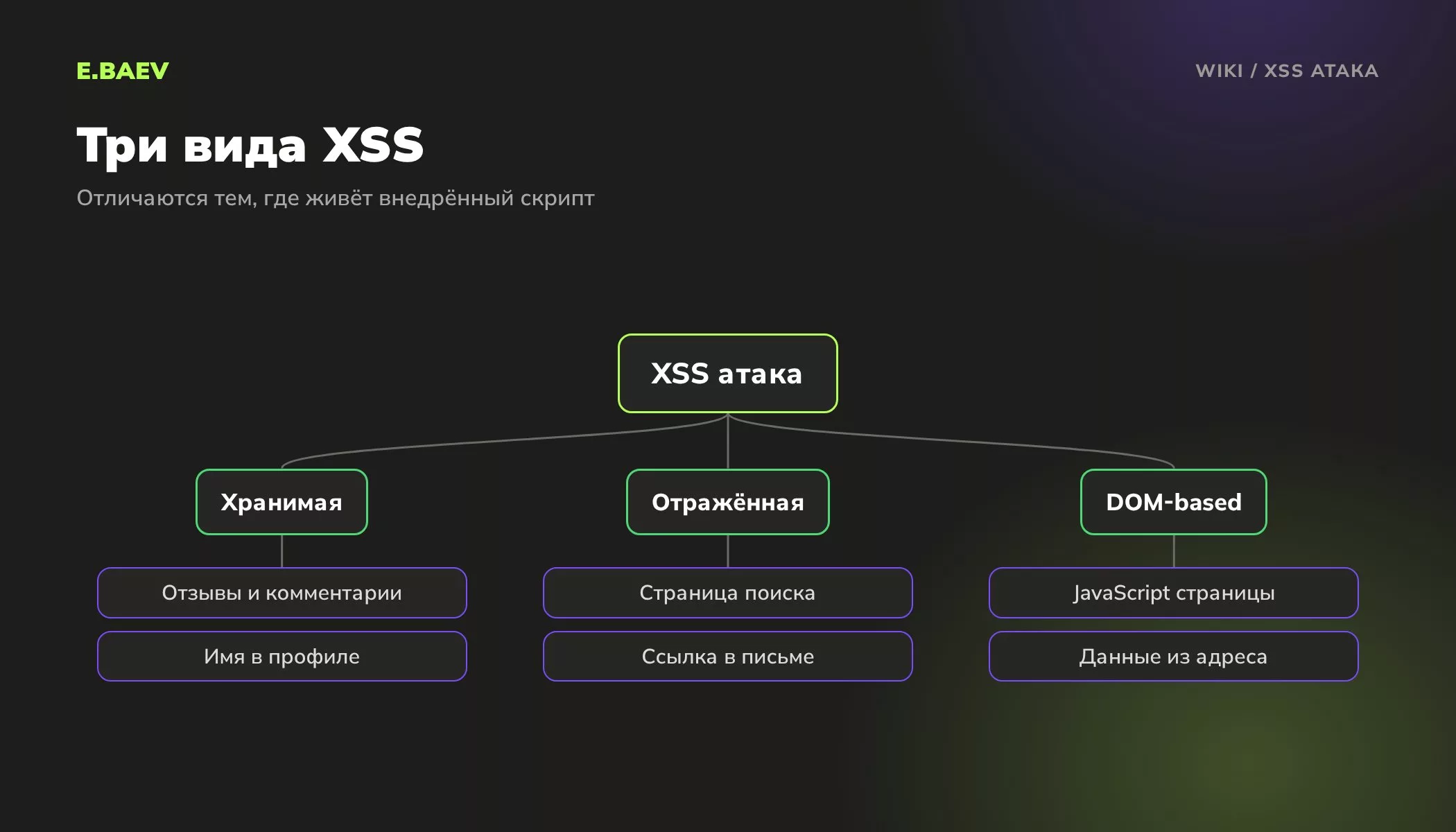Click the "Страница поиска" box
Viewport: 1456px width, 832px height.
tap(727, 593)
